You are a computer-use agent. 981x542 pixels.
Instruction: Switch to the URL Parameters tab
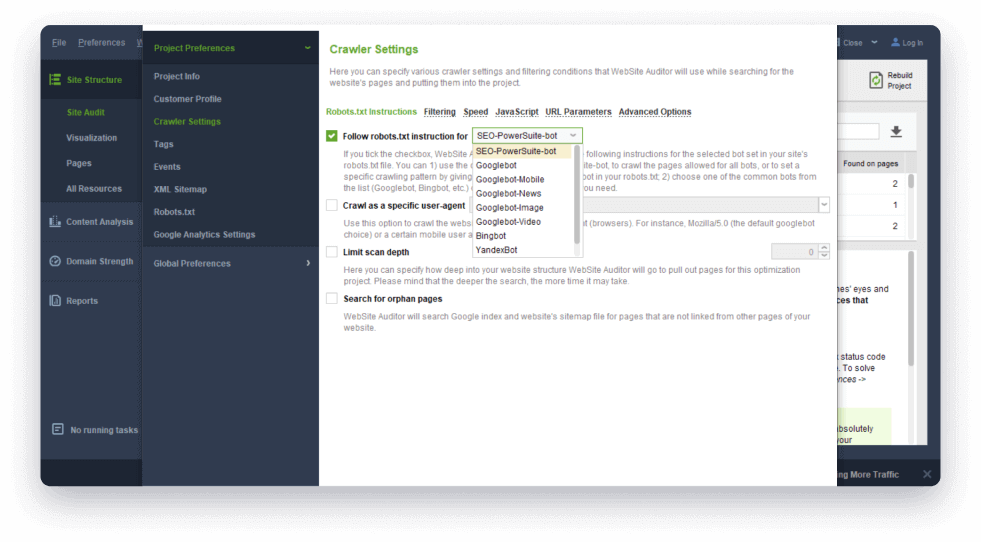(x=578, y=111)
